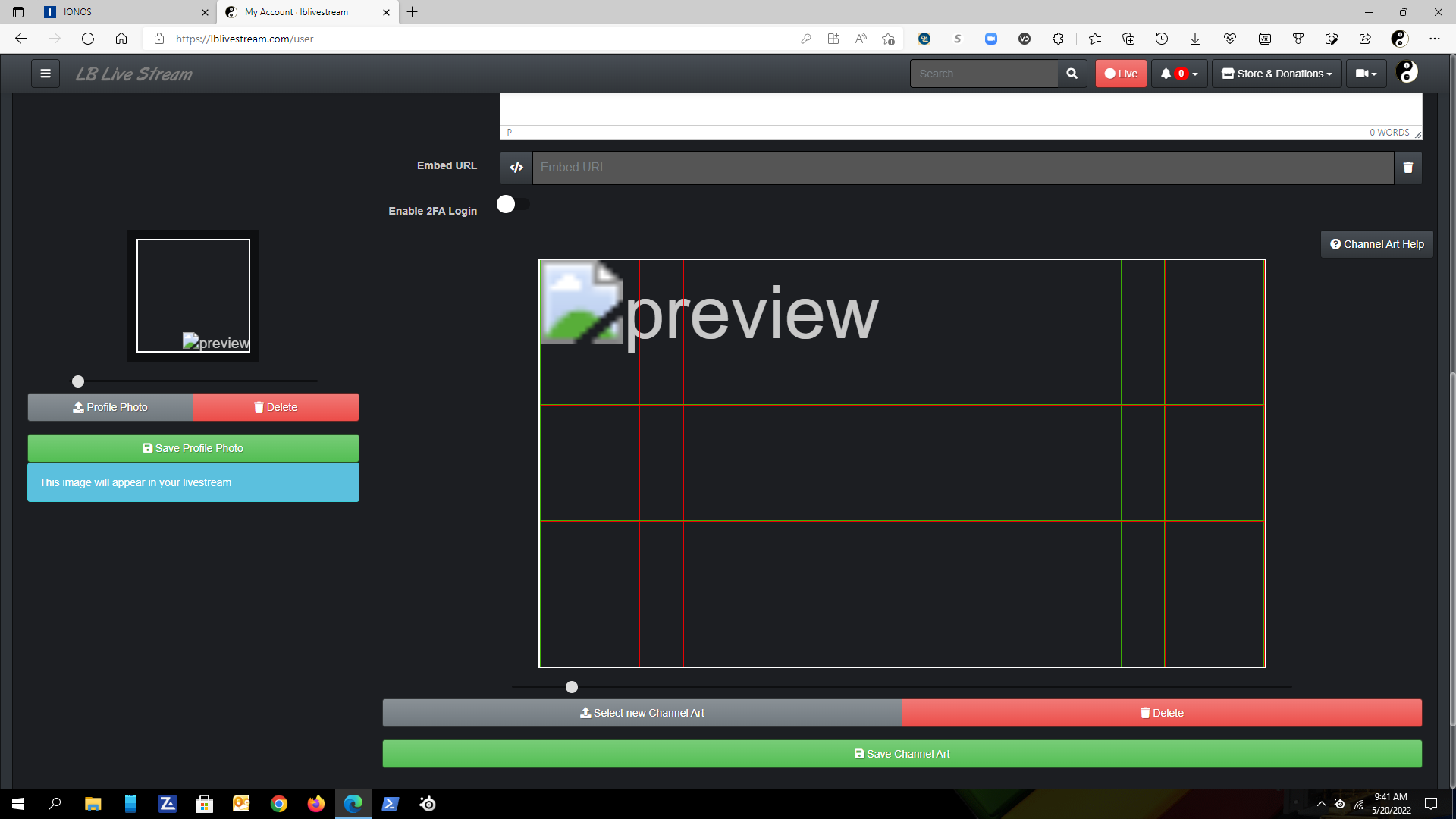Click the red Live button

pos(1121,74)
